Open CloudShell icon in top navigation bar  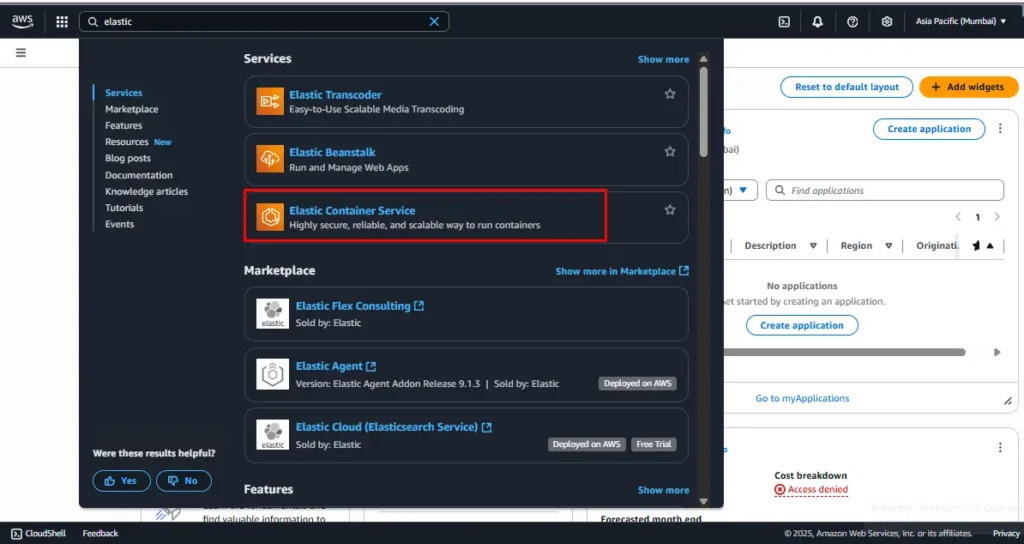click(784, 22)
